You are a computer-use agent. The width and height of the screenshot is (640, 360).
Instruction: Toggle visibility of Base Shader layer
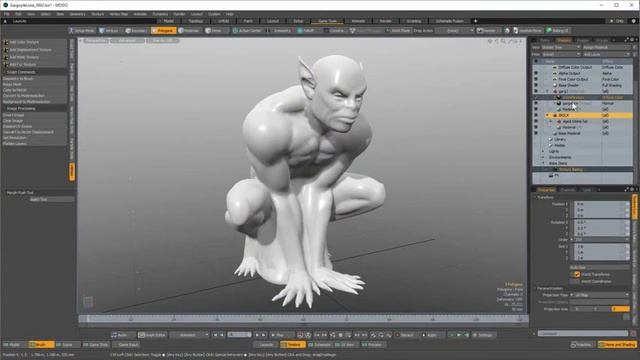536,85
